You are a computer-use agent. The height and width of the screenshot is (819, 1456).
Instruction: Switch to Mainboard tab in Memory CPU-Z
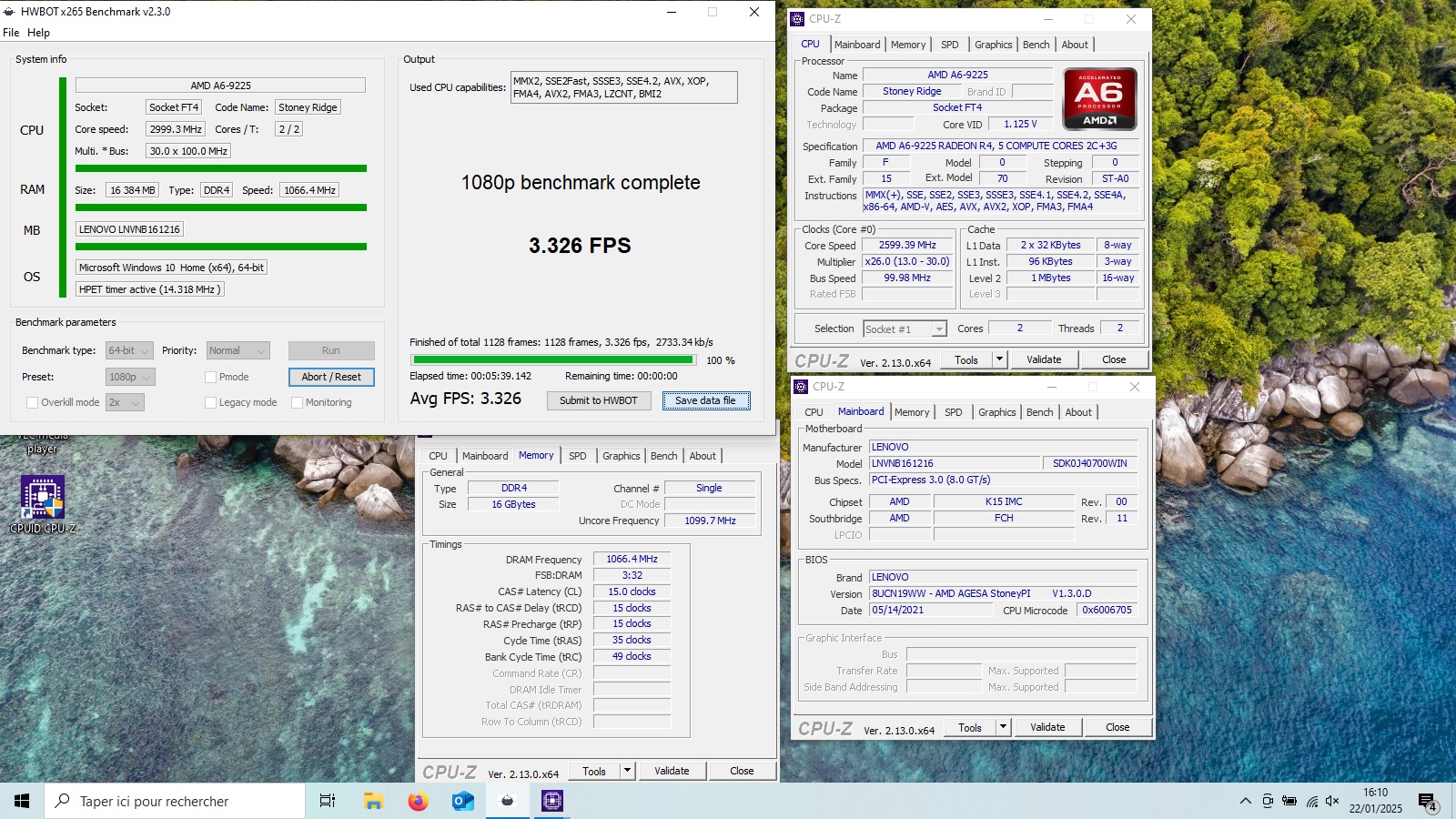(485, 456)
